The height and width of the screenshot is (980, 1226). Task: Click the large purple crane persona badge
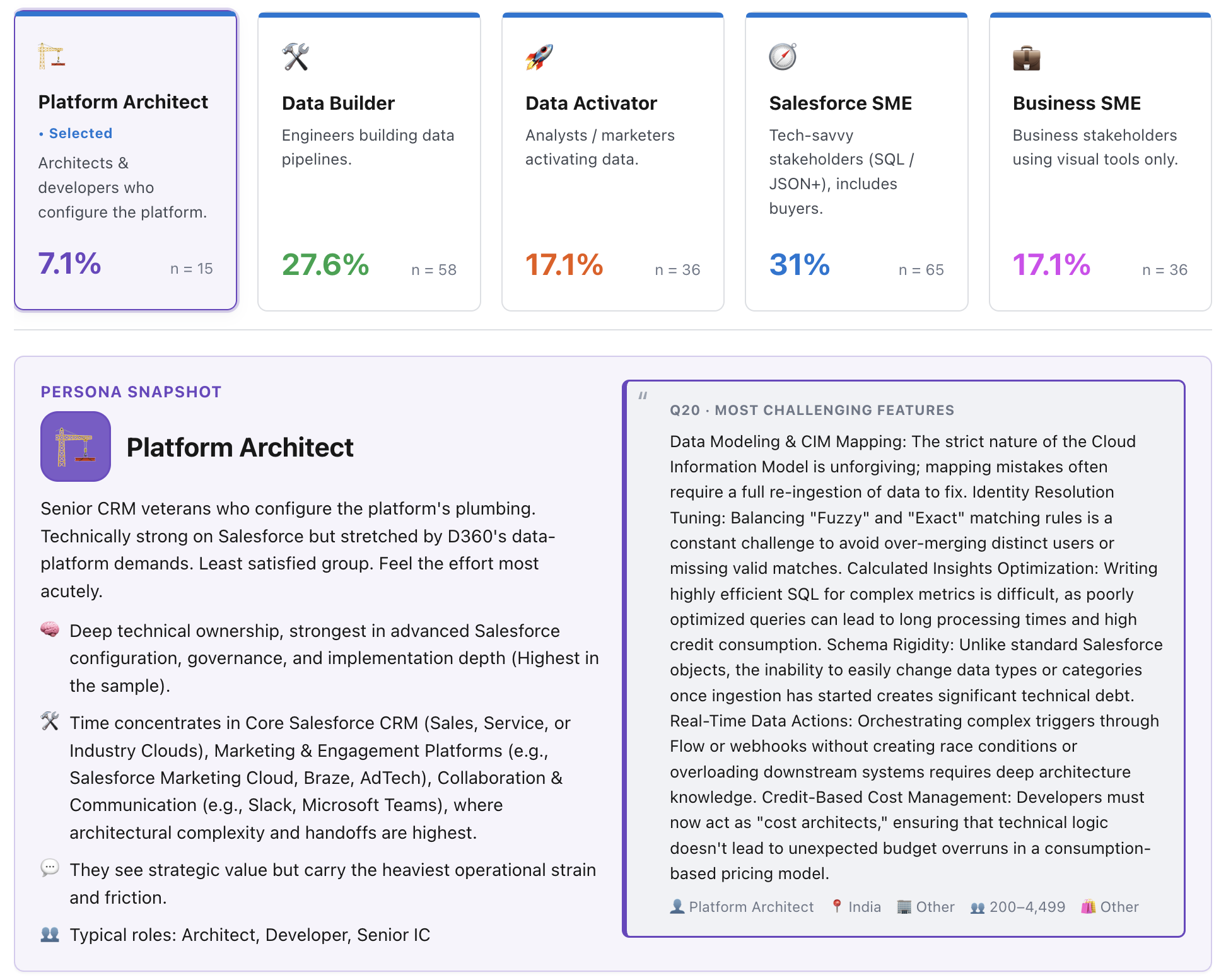[x=76, y=446]
